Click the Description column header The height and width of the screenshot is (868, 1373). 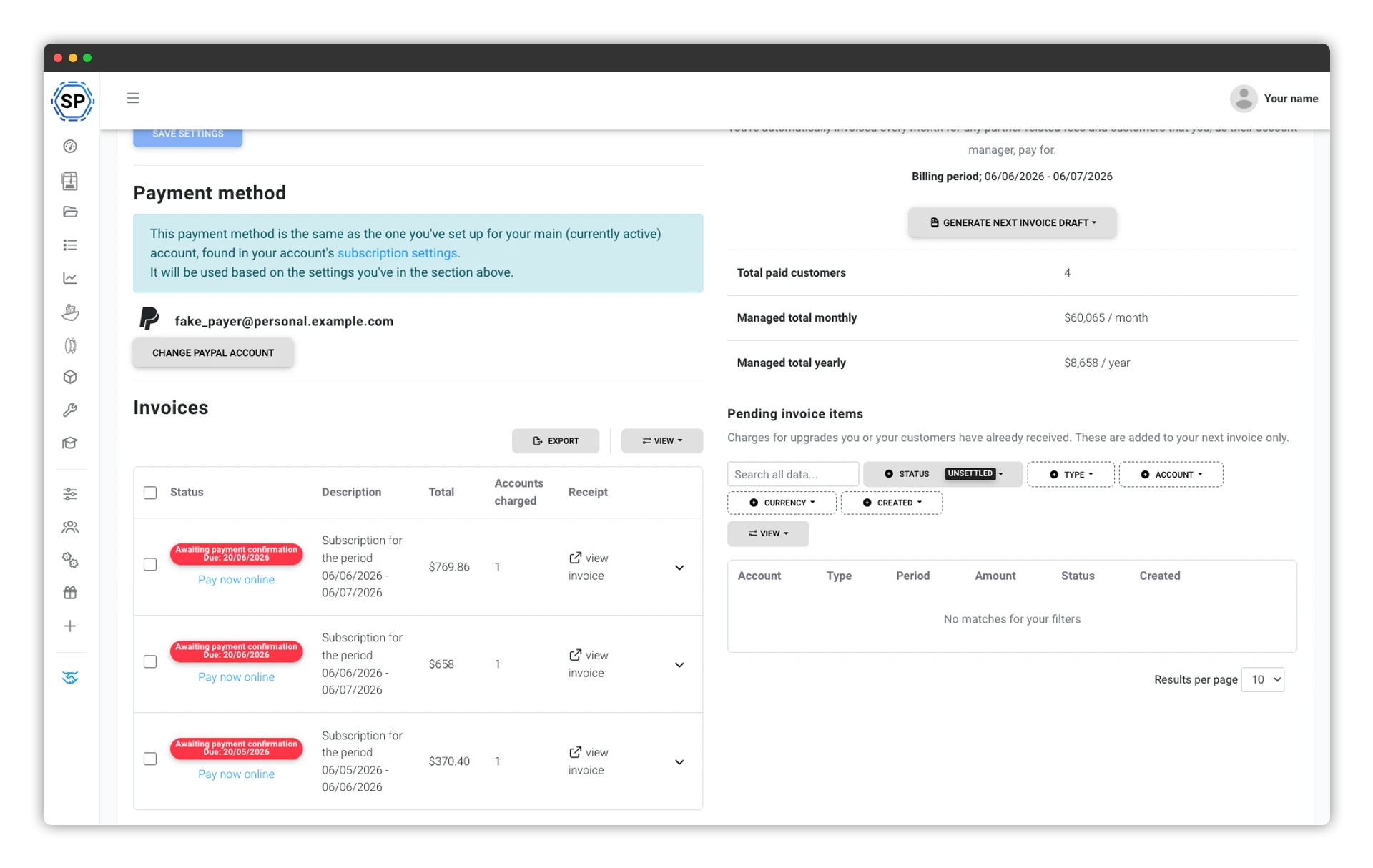click(x=351, y=493)
